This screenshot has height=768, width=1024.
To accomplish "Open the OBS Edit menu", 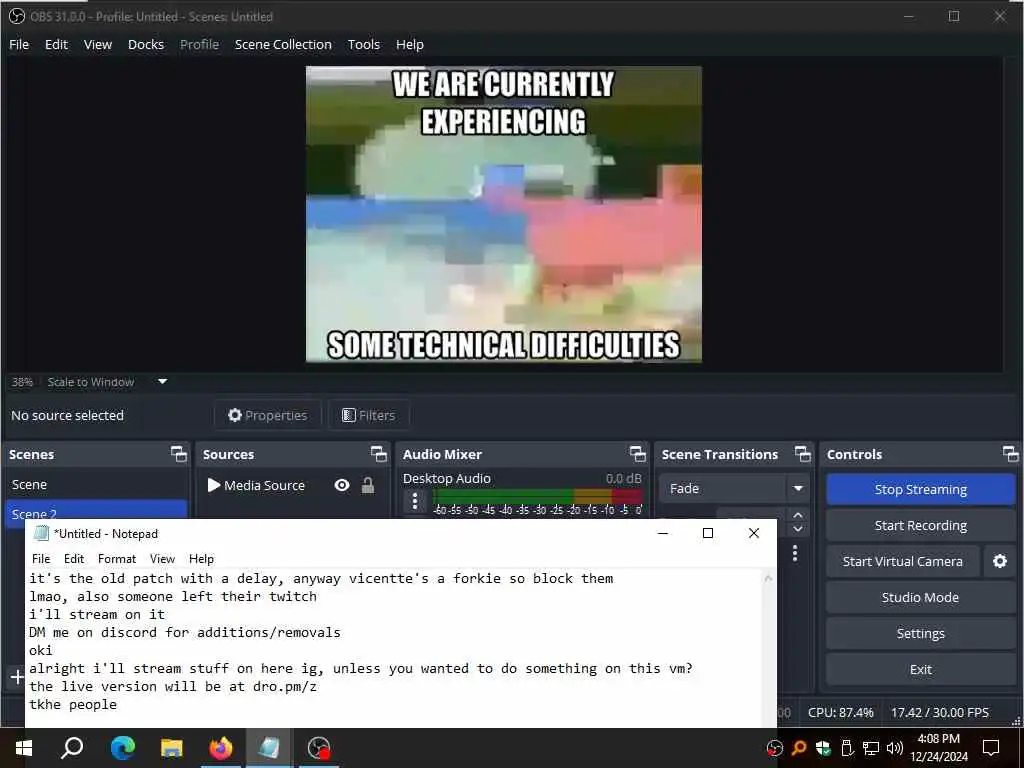I will (56, 44).
